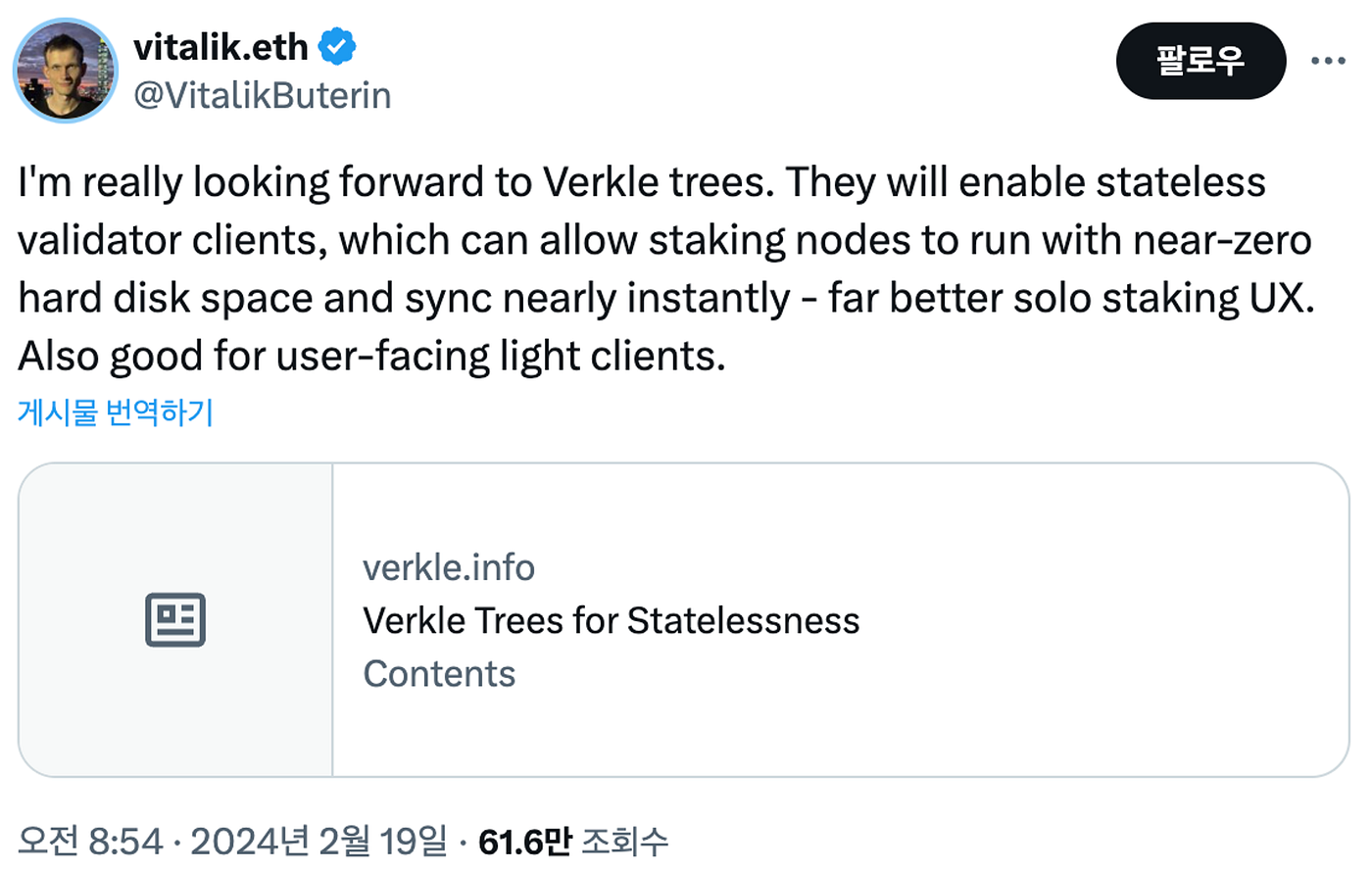Open Vitalik's profile picture avatar
The image size is (1372, 870).
(x=66, y=71)
